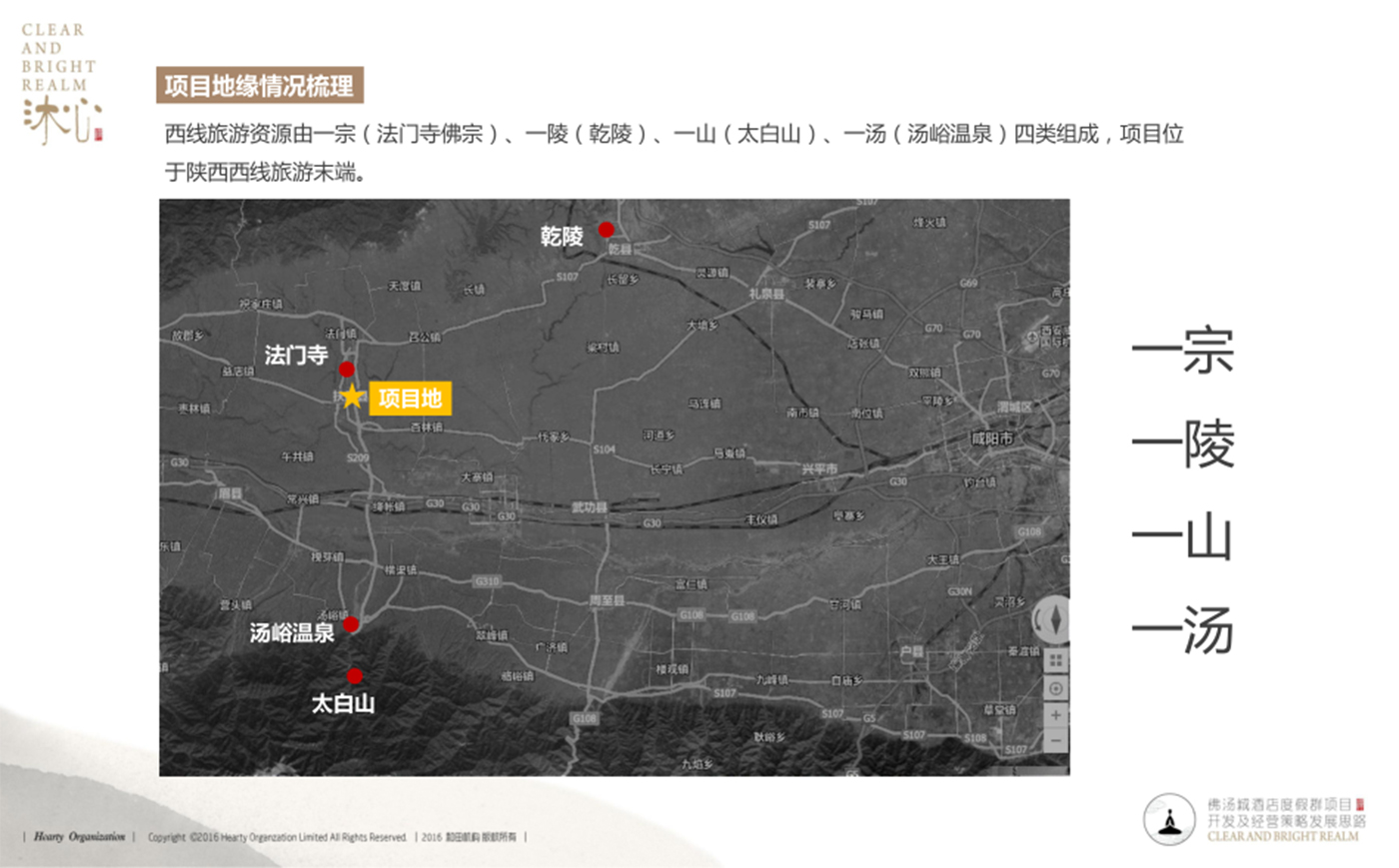
Task: Click the 法门寺 map label
Action: pos(297,355)
